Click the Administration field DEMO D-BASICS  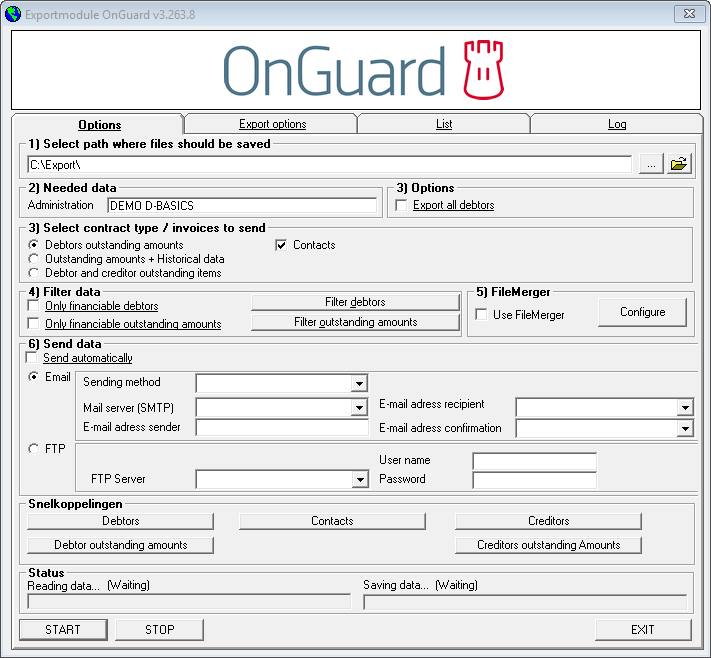(x=242, y=205)
